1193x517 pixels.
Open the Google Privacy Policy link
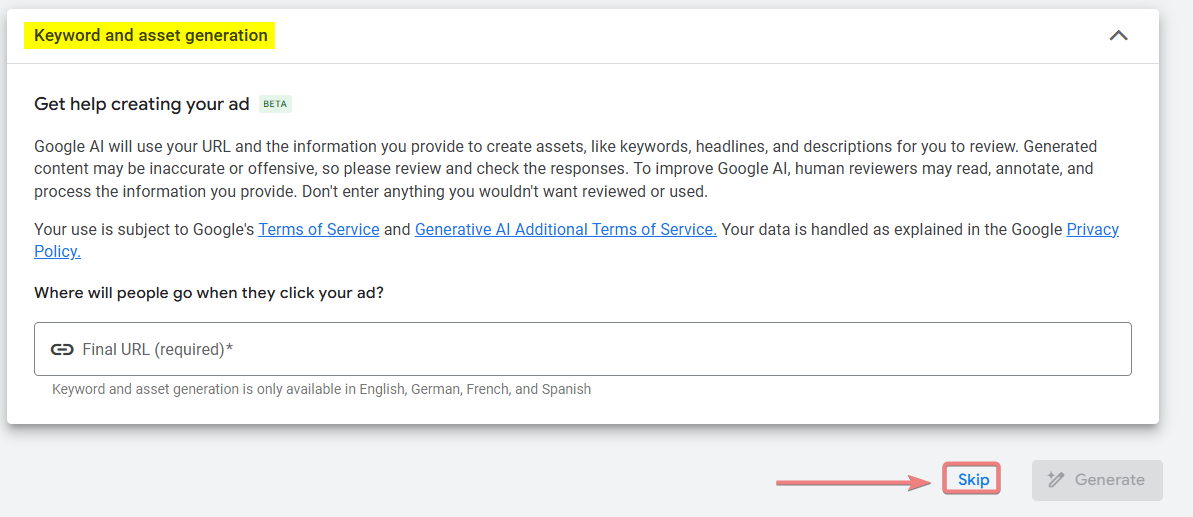[1092, 229]
